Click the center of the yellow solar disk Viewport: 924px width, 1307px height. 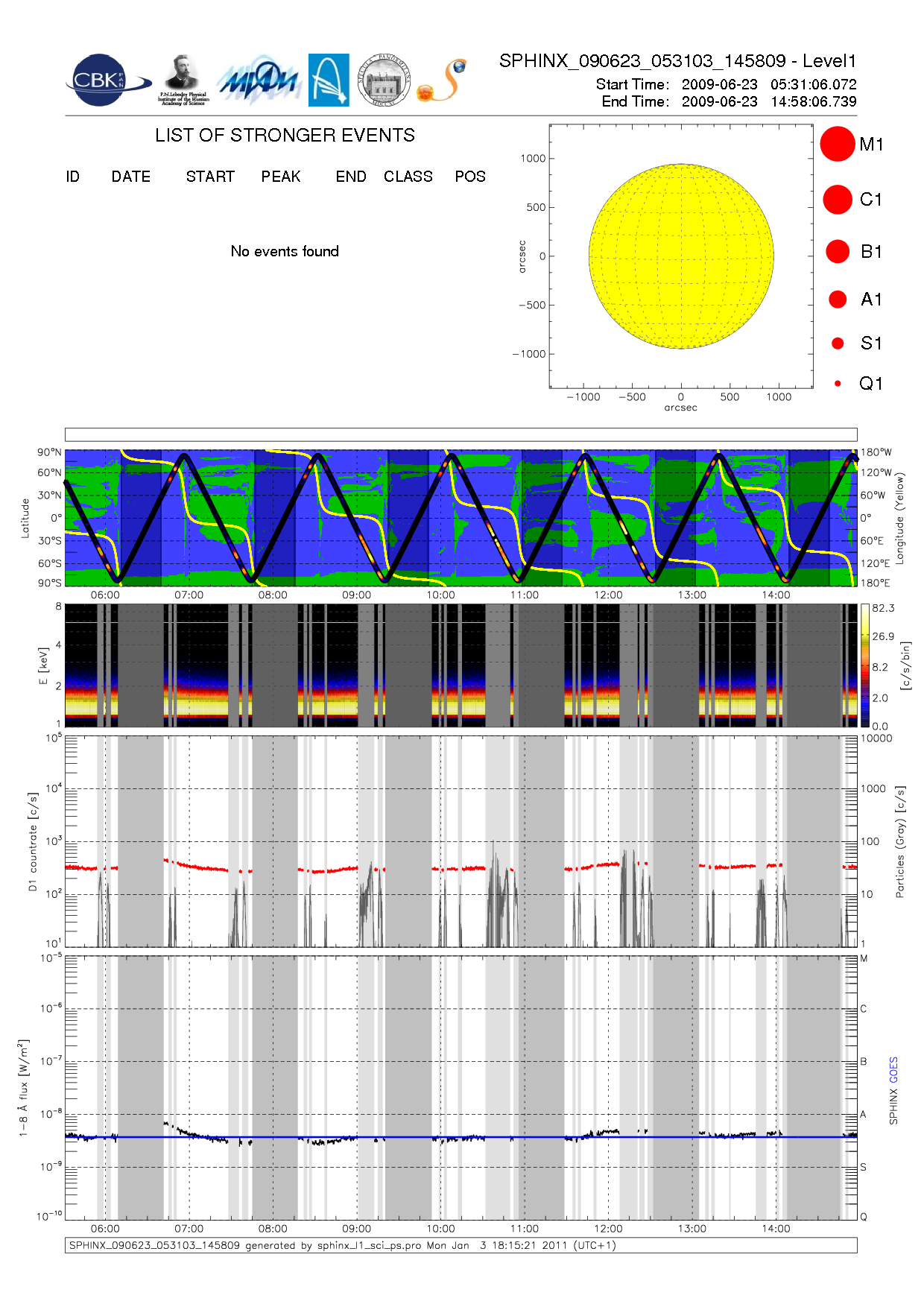coord(681,256)
